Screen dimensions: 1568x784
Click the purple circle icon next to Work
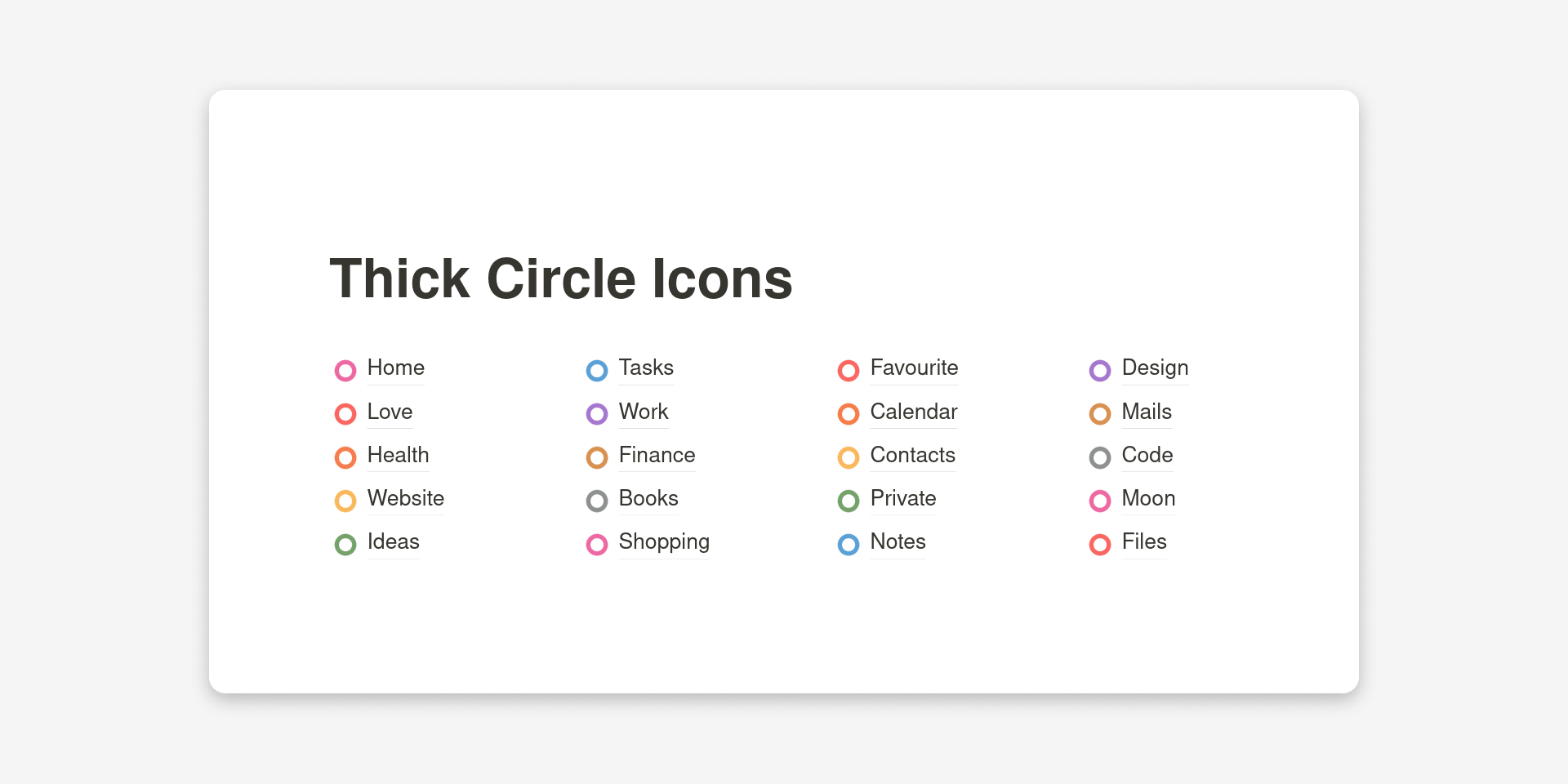point(597,414)
